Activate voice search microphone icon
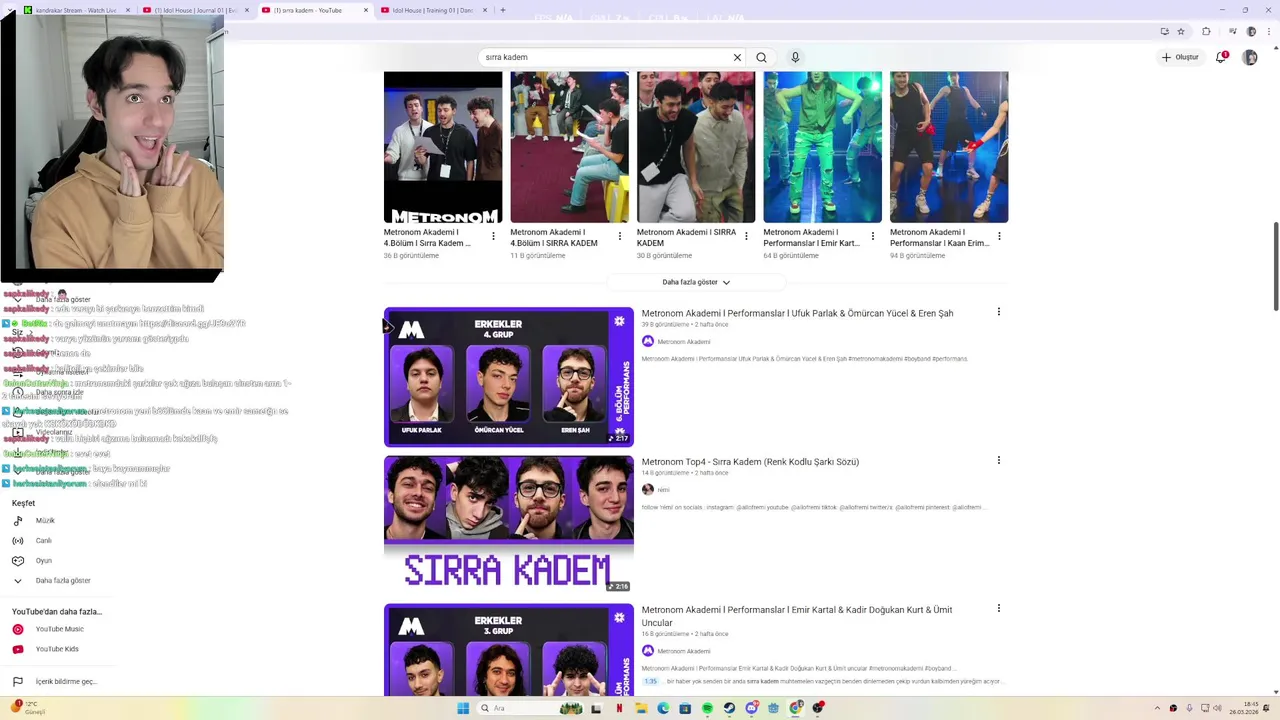Screen dimensions: 1280x720 pos(795,57)
